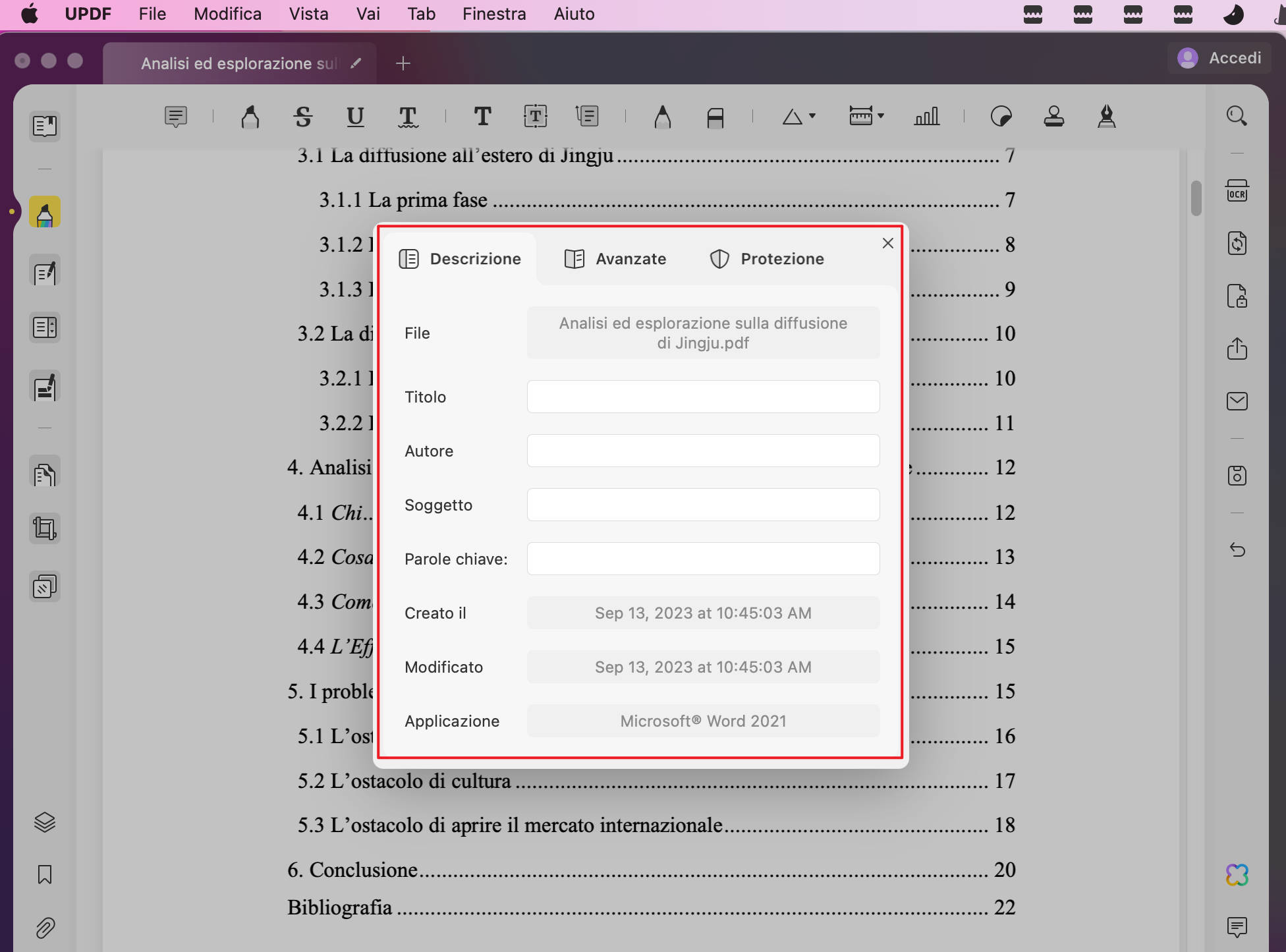Open the Finestra menu
Viewport: 1286px width, 952px height.
pyautogui.click(x=494, y=14)
